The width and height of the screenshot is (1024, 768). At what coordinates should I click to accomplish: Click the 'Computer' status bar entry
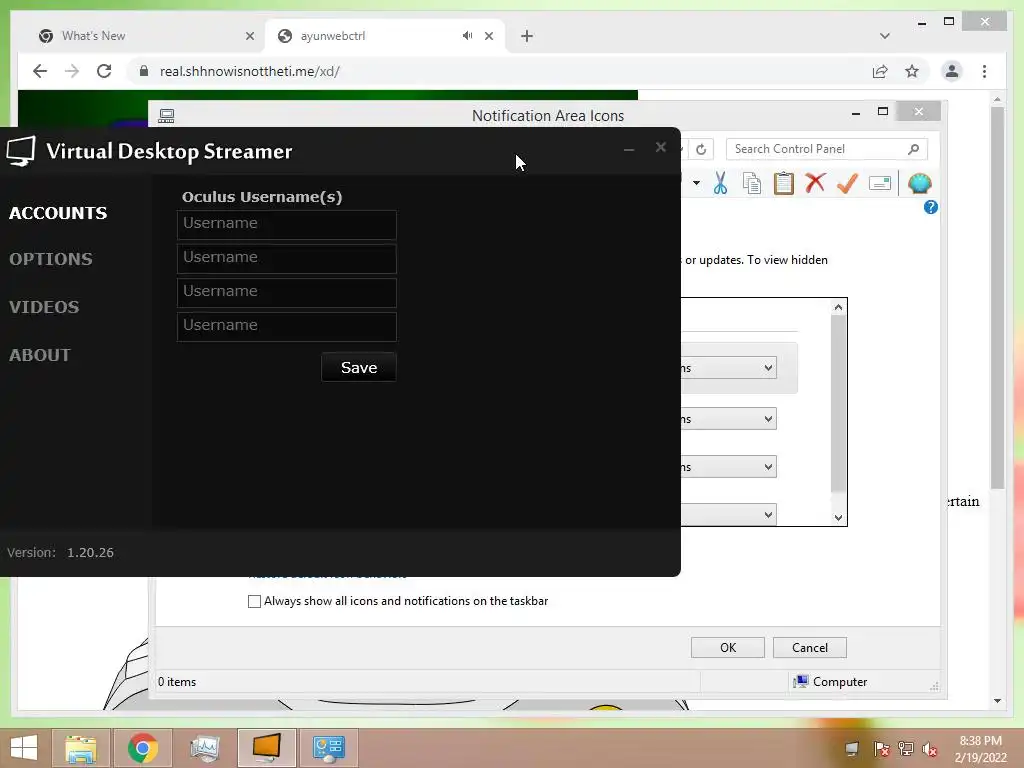(831, 682)
